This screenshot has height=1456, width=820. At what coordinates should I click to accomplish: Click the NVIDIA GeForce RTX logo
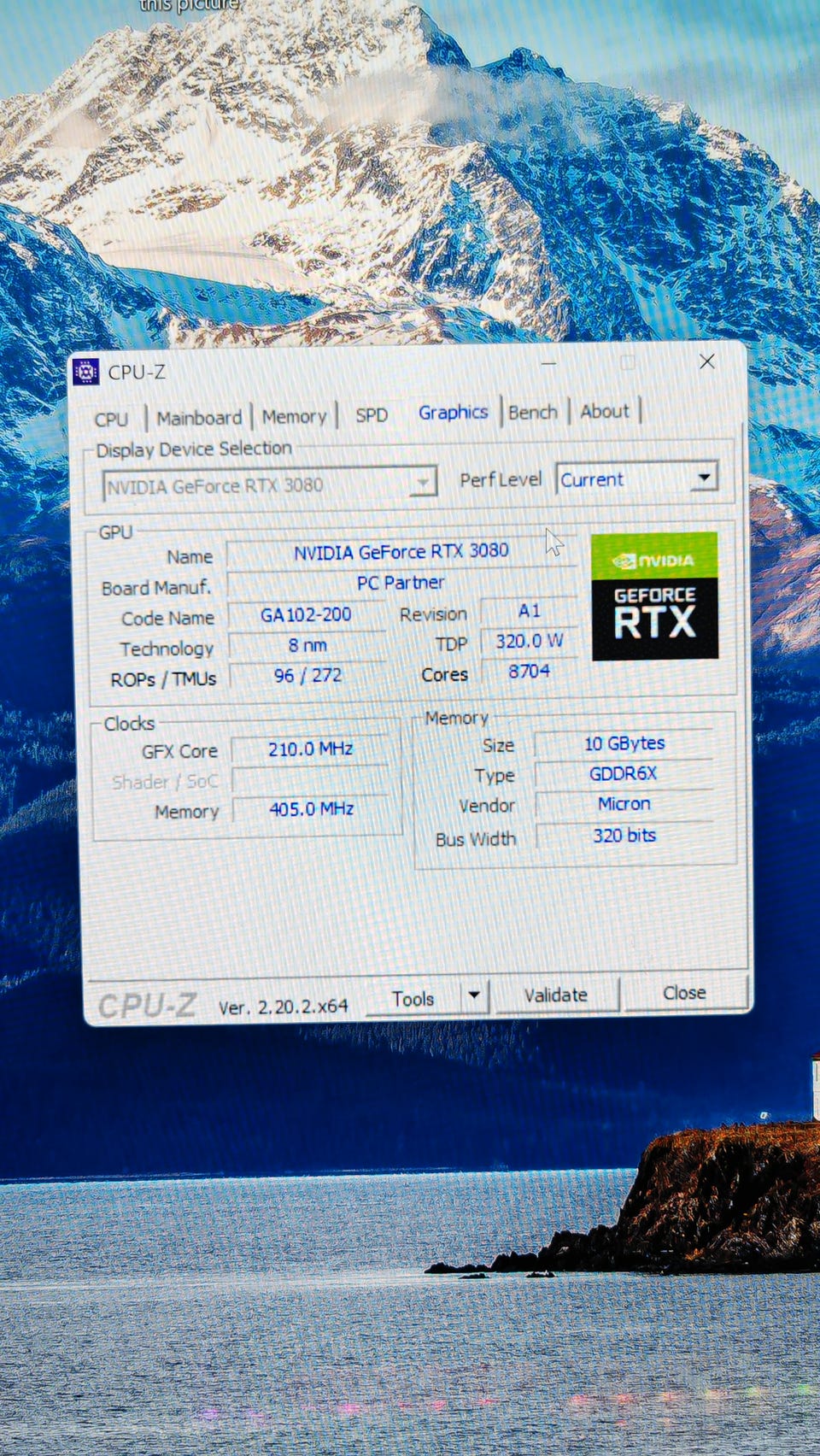pos(654,596)
